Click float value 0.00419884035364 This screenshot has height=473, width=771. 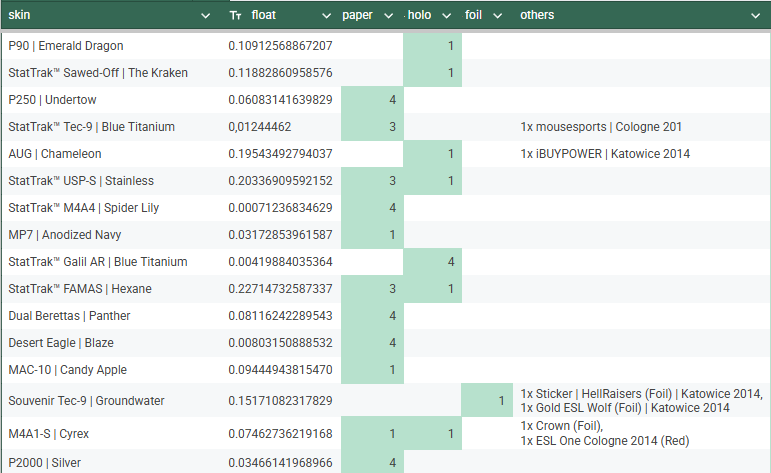coord(280,262)
